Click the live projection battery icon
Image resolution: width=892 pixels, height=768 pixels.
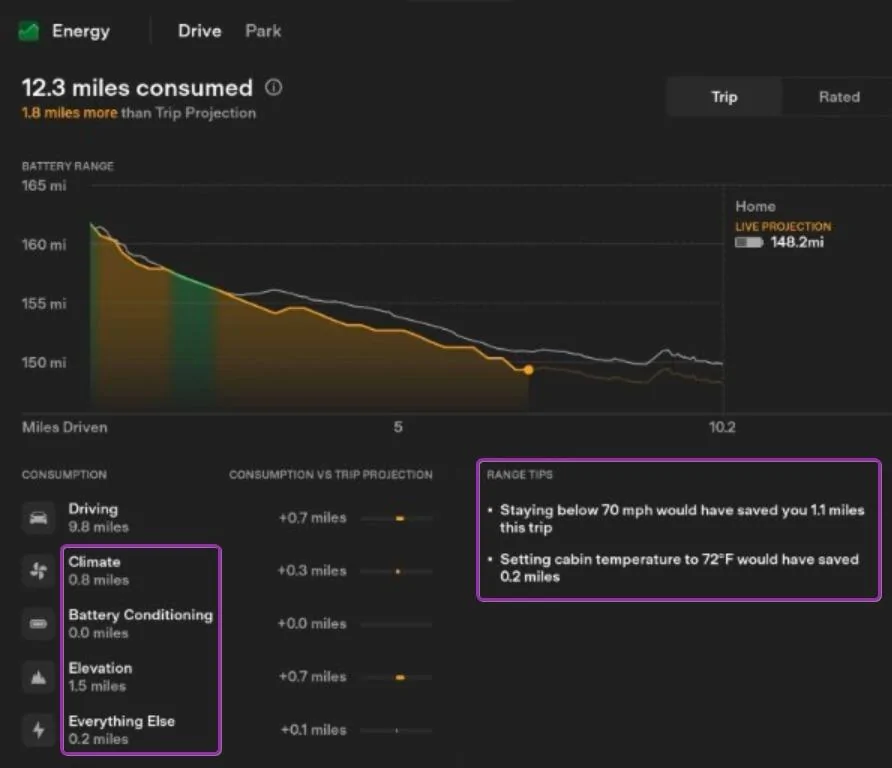749,242
